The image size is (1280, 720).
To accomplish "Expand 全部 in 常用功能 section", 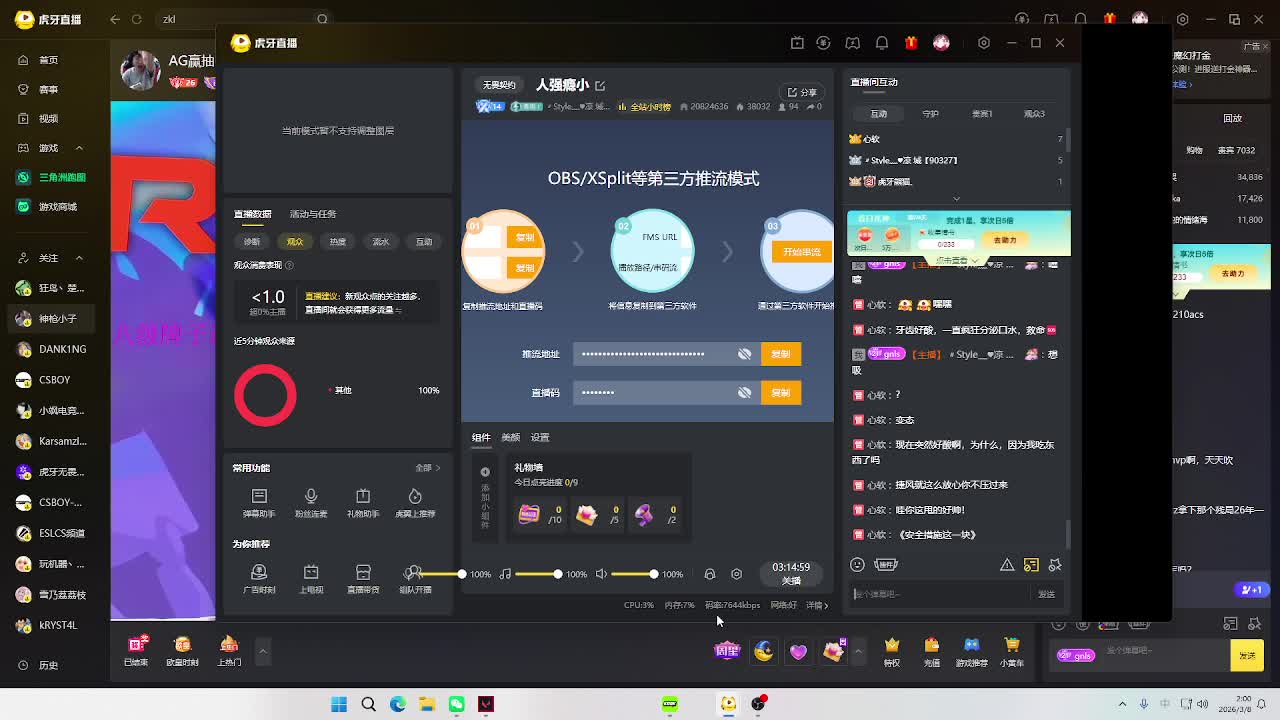I will (427, 468).
